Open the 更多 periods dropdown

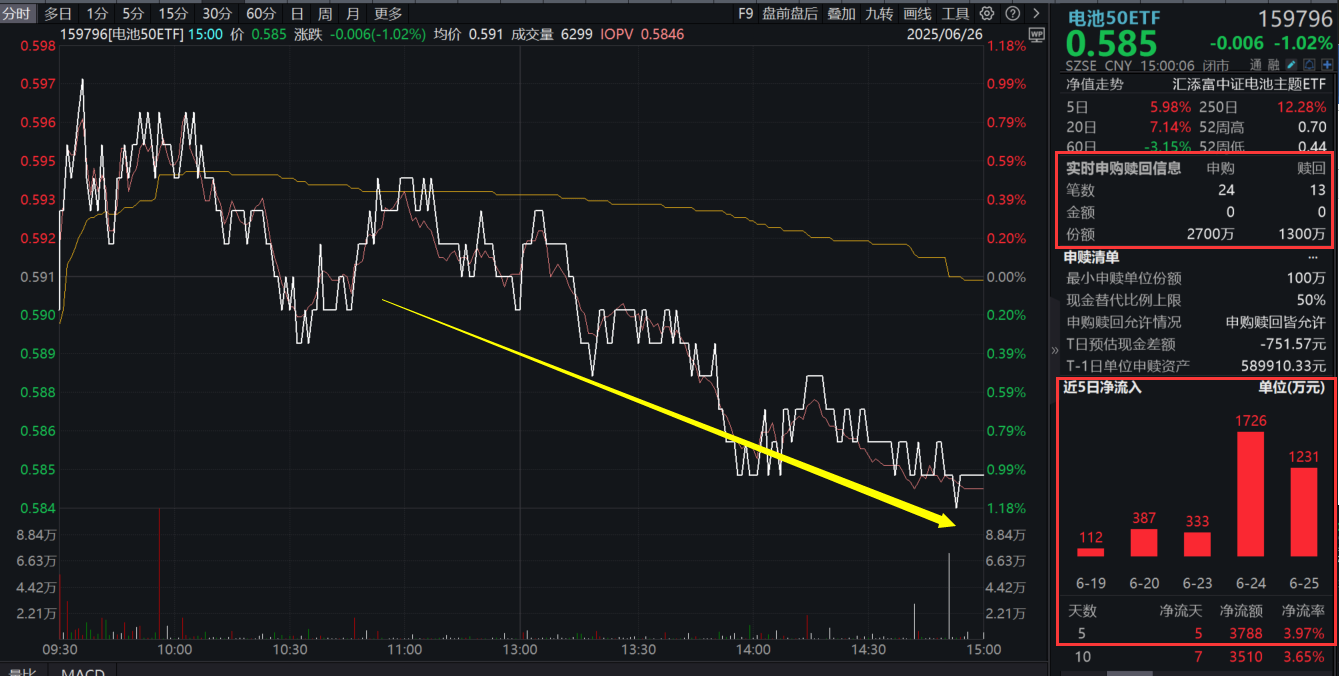point(388,13)
